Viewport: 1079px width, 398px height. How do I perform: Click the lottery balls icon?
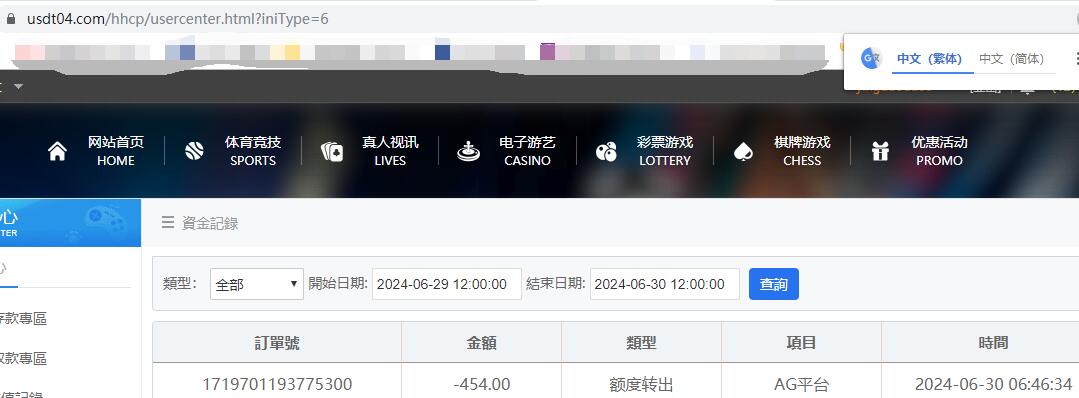[x=606, y=151]
